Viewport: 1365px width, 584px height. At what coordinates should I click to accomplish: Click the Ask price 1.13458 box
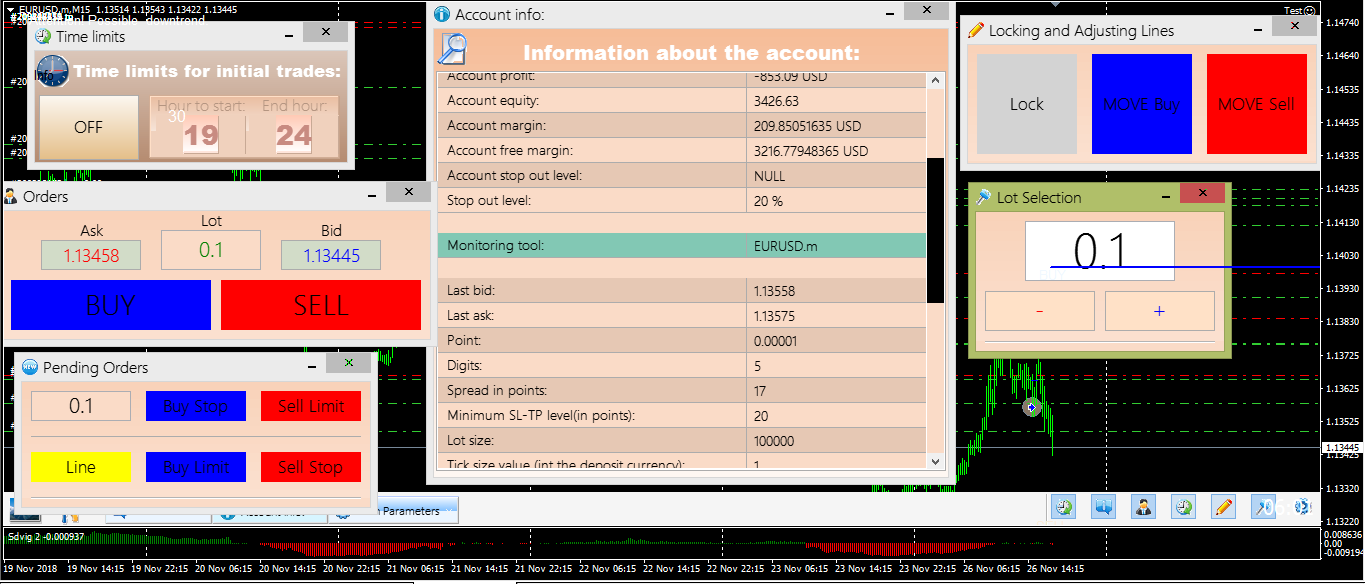point(91,255)
